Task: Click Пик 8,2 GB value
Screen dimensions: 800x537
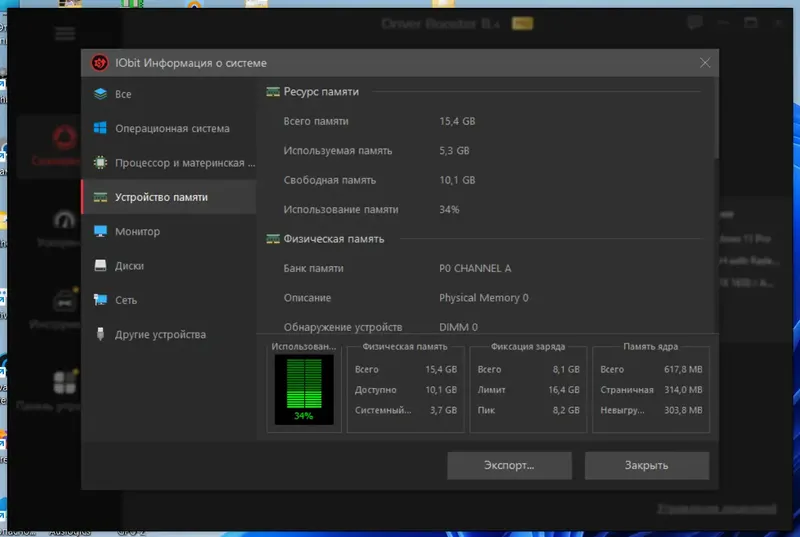Action: pyautogui.click(x=566, y=410)
